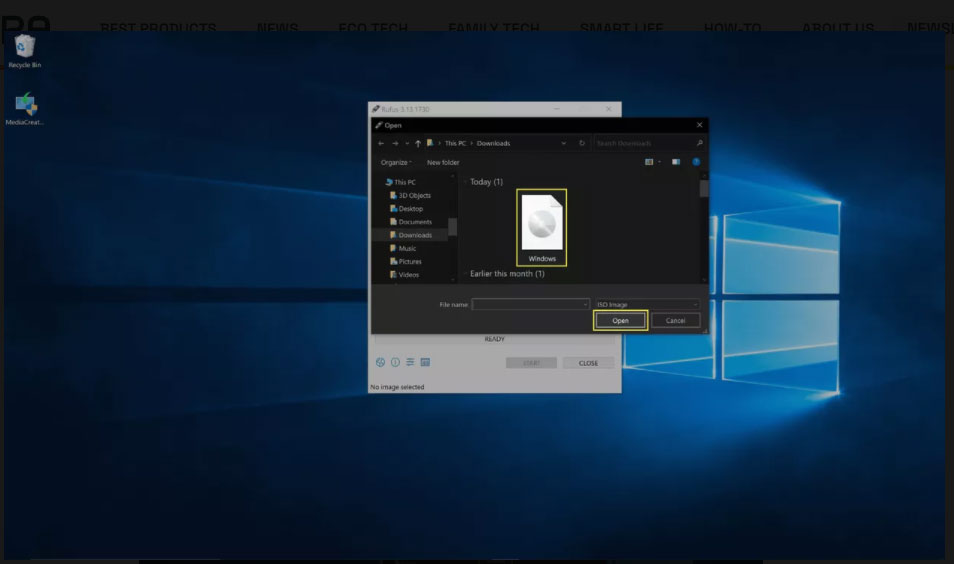Navigate up one folder level

tap(417, 144)
